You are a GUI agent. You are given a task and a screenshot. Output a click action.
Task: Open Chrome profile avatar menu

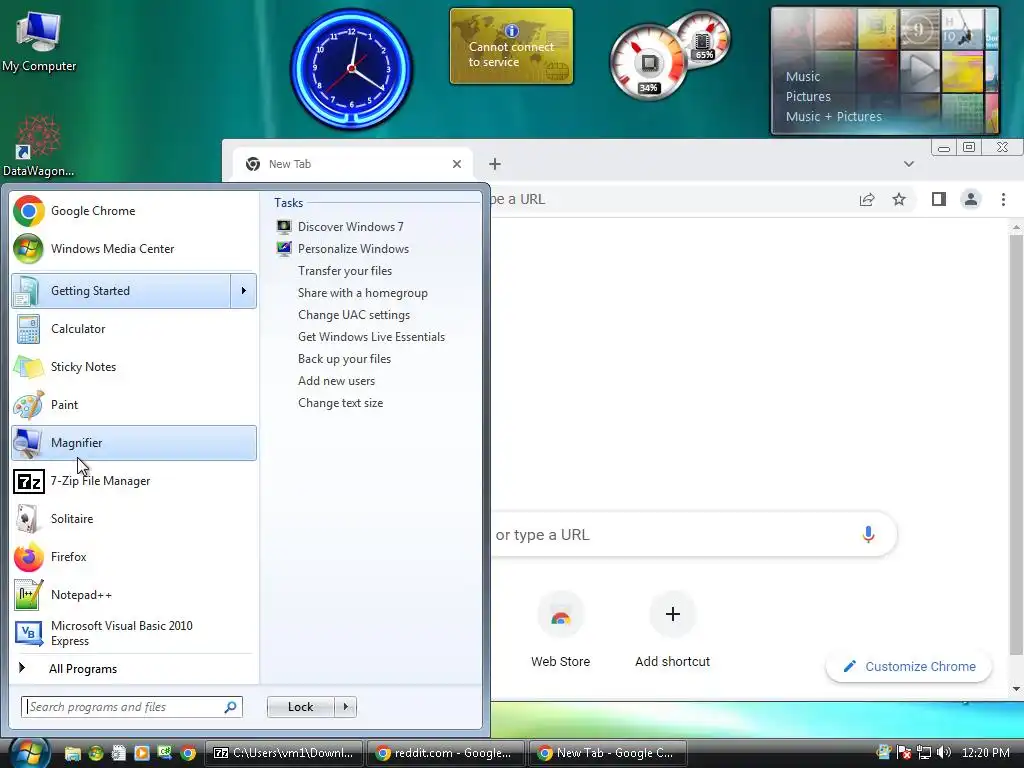pyautogui.click(x=971, y=199)
